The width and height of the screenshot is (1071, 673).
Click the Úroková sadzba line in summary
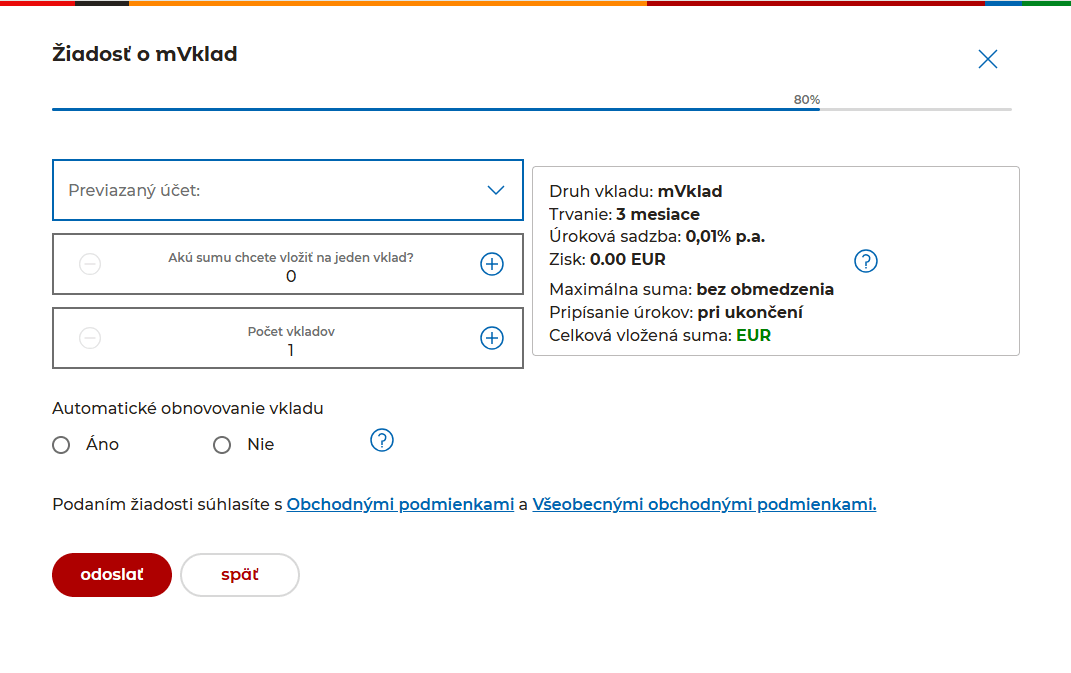tap(657, 237)
